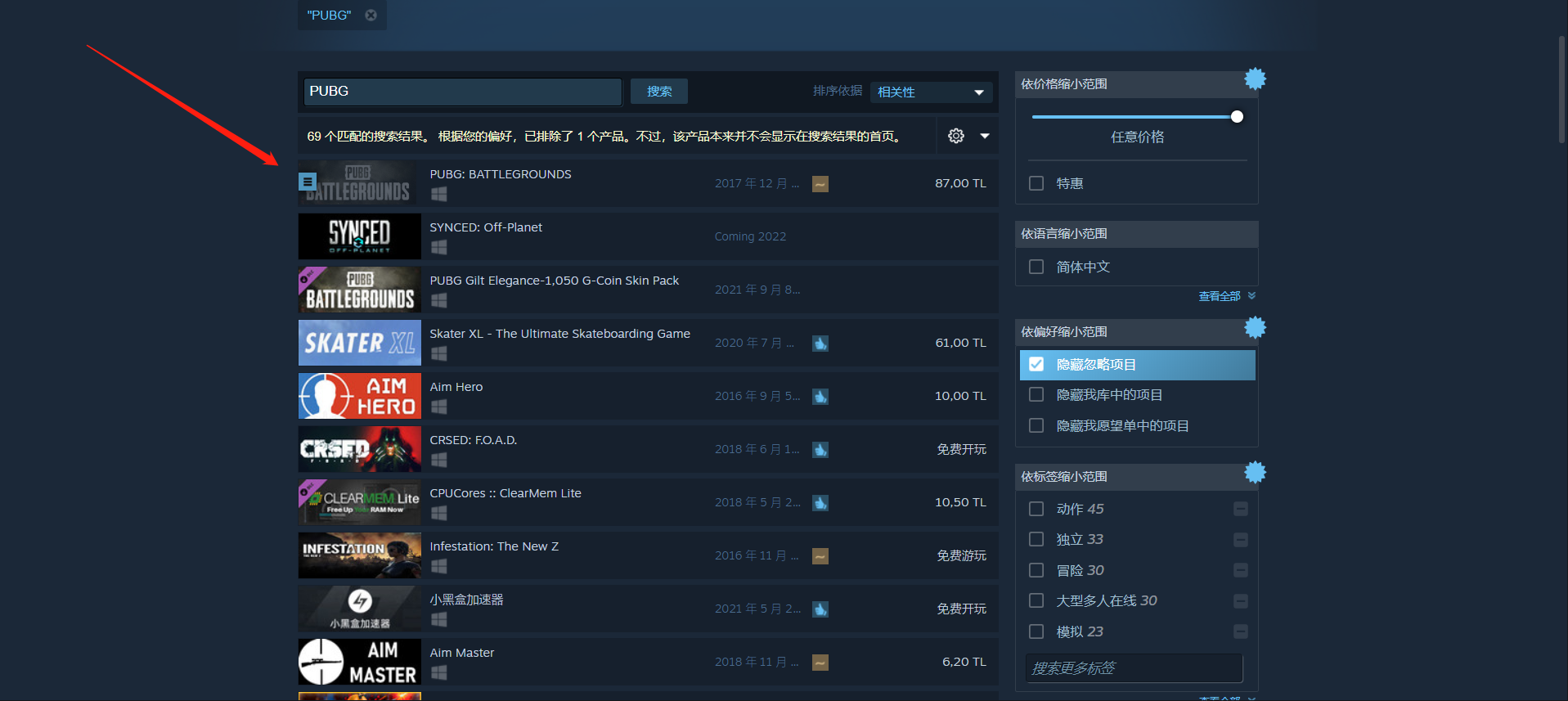The height and width of the screenshot is (701, 1568).
Task: Check 隐藏我库中的项目 checkbox
Action: (1036, 395)
